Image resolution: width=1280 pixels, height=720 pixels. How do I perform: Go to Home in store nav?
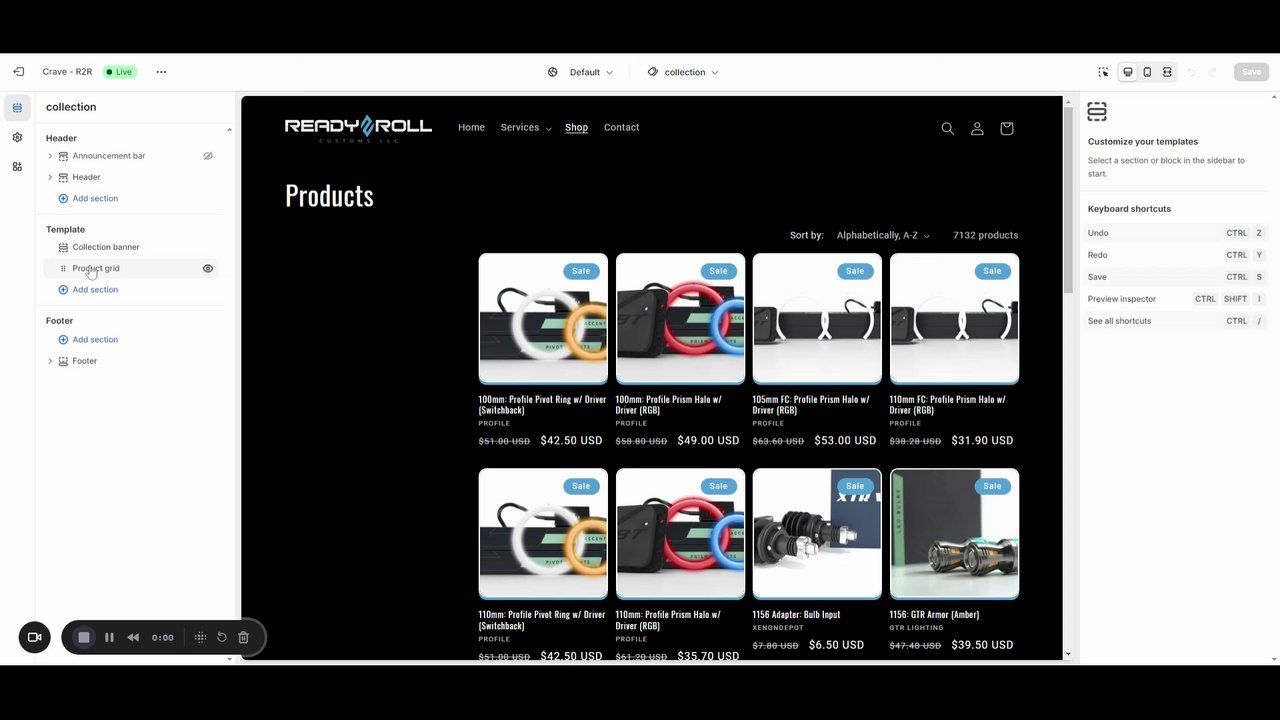(471, 128)
